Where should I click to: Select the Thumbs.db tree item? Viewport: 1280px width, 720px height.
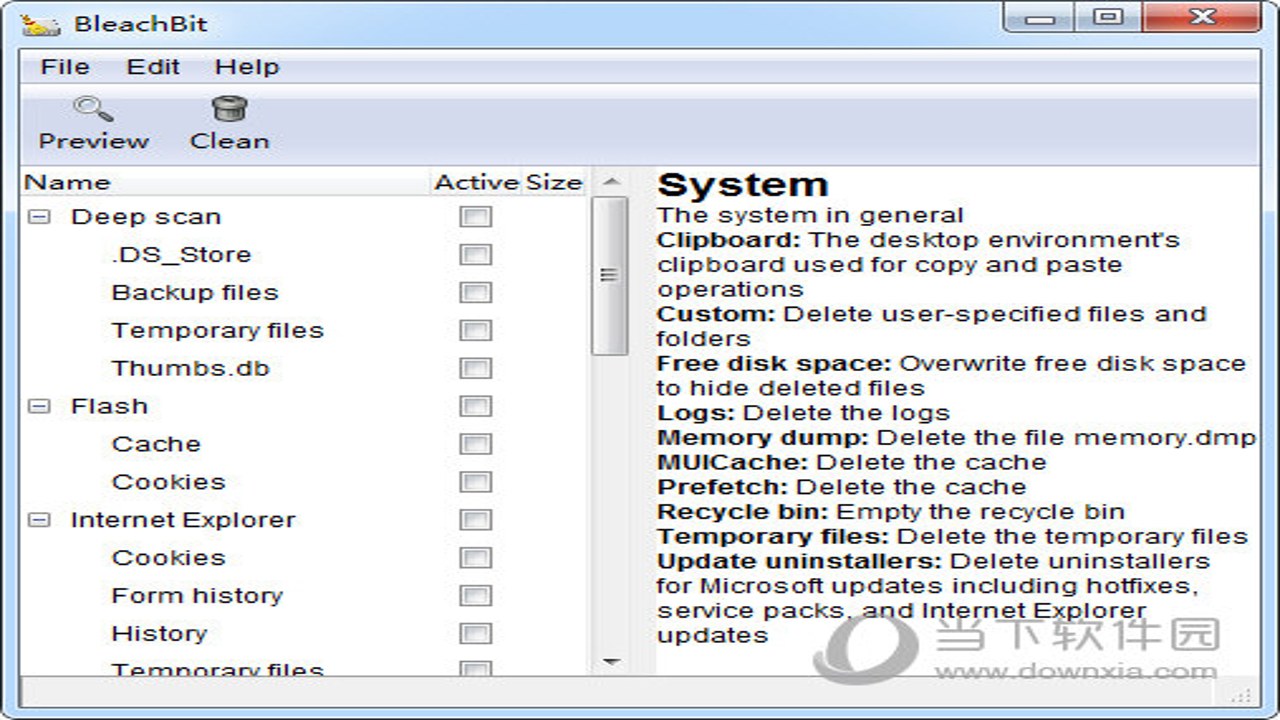coord(191,369)
